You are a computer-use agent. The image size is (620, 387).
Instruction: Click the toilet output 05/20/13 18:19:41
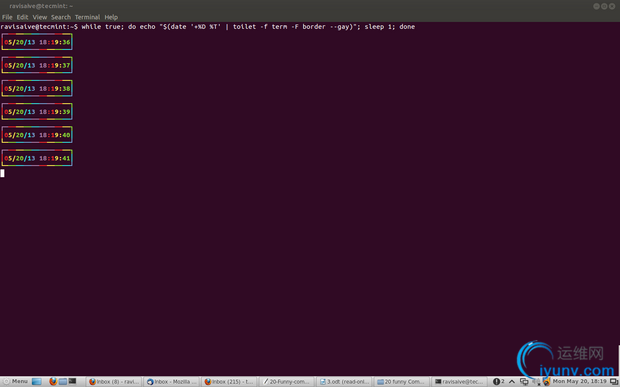click(x=37, y=158)
